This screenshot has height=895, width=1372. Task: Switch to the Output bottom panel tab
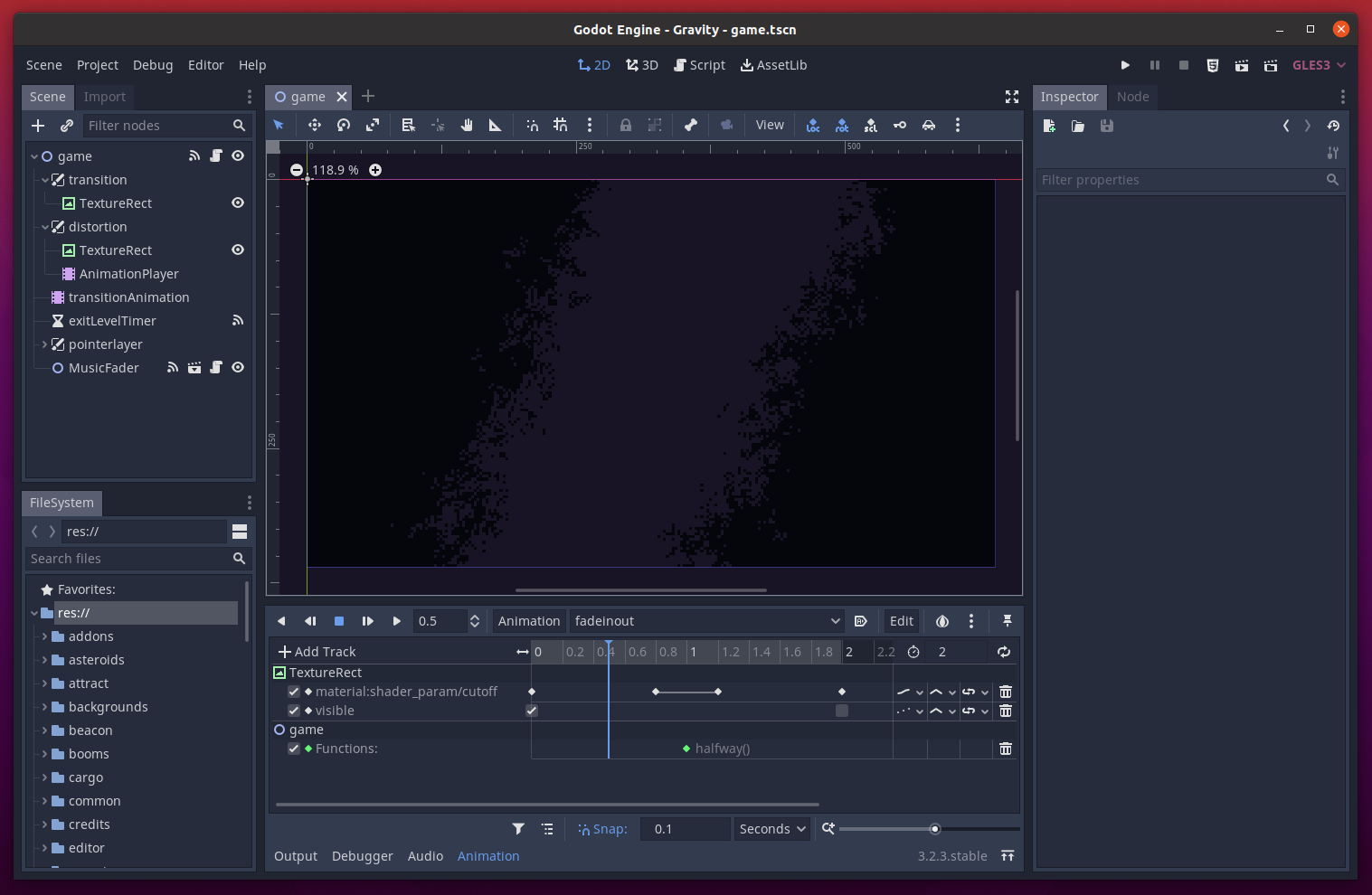tap(295, 855)
